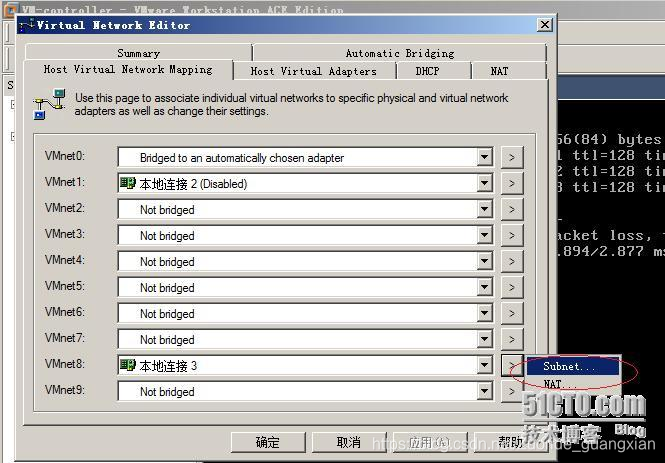The height and width of the screenshot is (463, 665).
Task: Click the 应用 (Apply) button
Action: click(x=429, y=442)
